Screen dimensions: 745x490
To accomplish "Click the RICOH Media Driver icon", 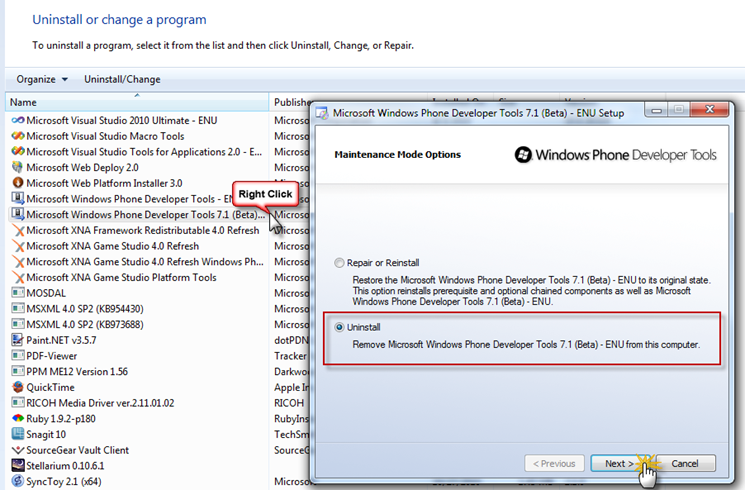I will (x=18, y=403).
